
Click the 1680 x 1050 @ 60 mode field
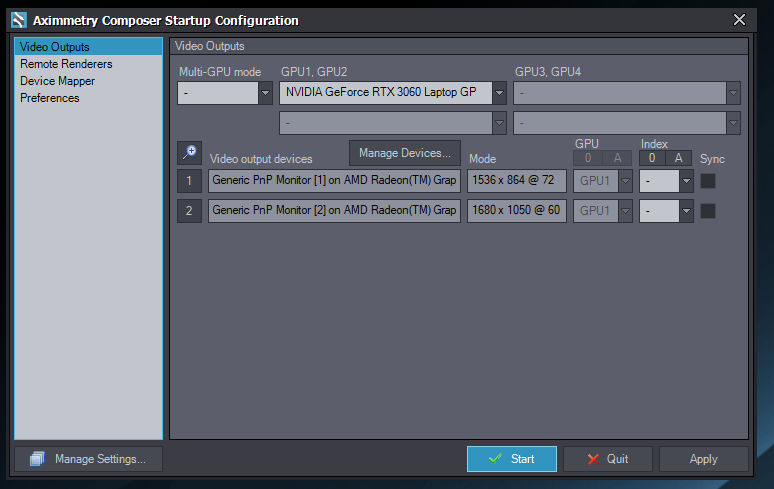tap(517, 211)
